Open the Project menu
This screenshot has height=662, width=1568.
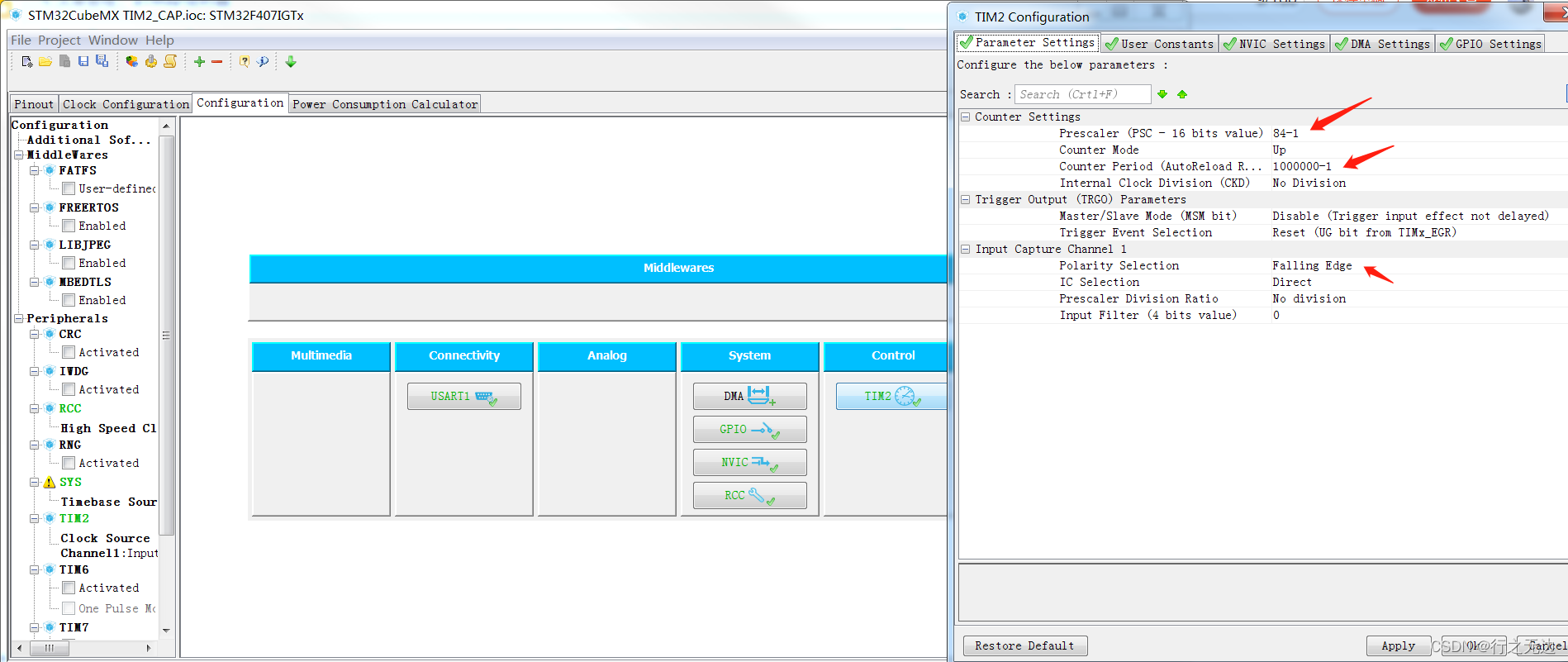(x=59, y=40)
